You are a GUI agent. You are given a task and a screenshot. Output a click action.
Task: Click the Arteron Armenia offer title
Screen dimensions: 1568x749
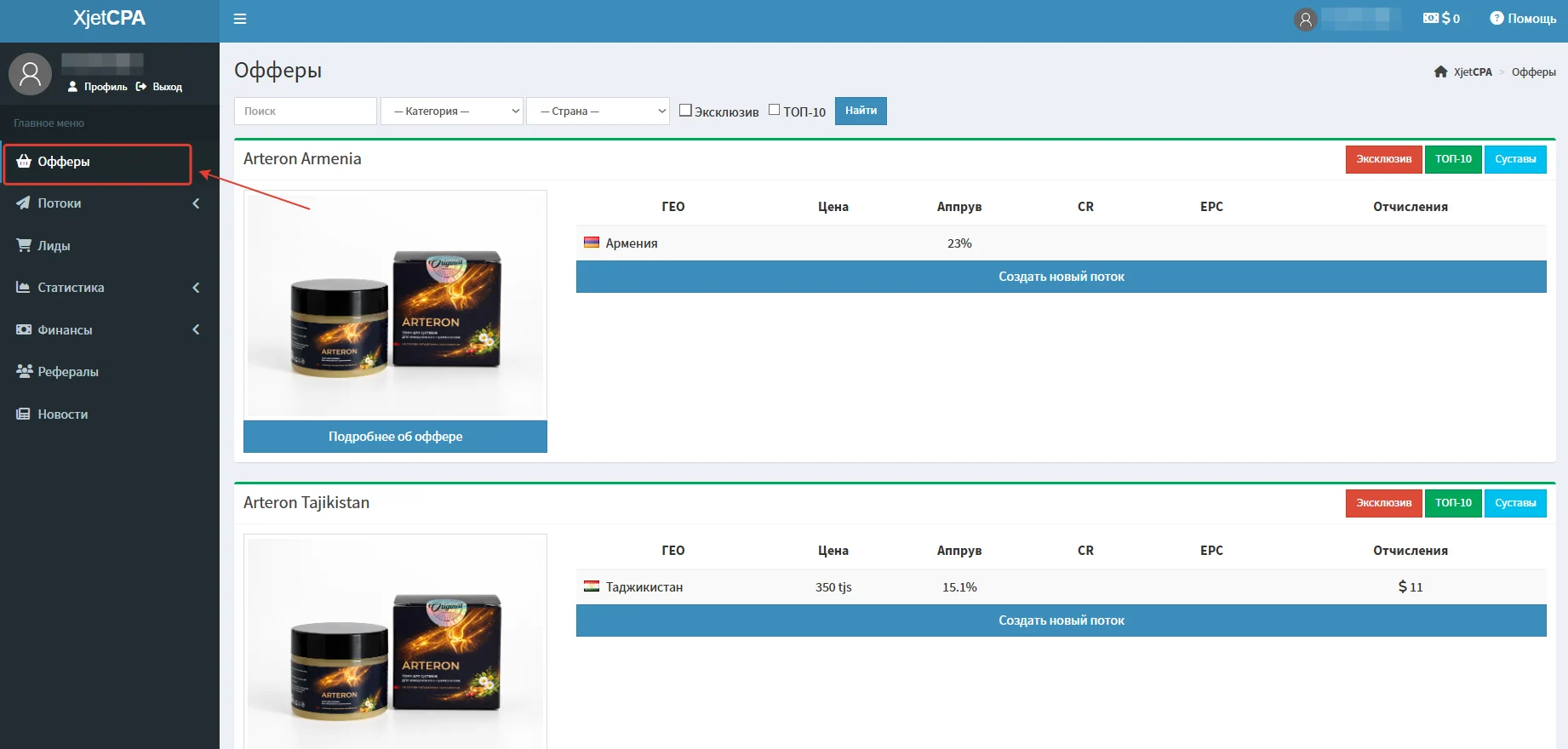302,159
